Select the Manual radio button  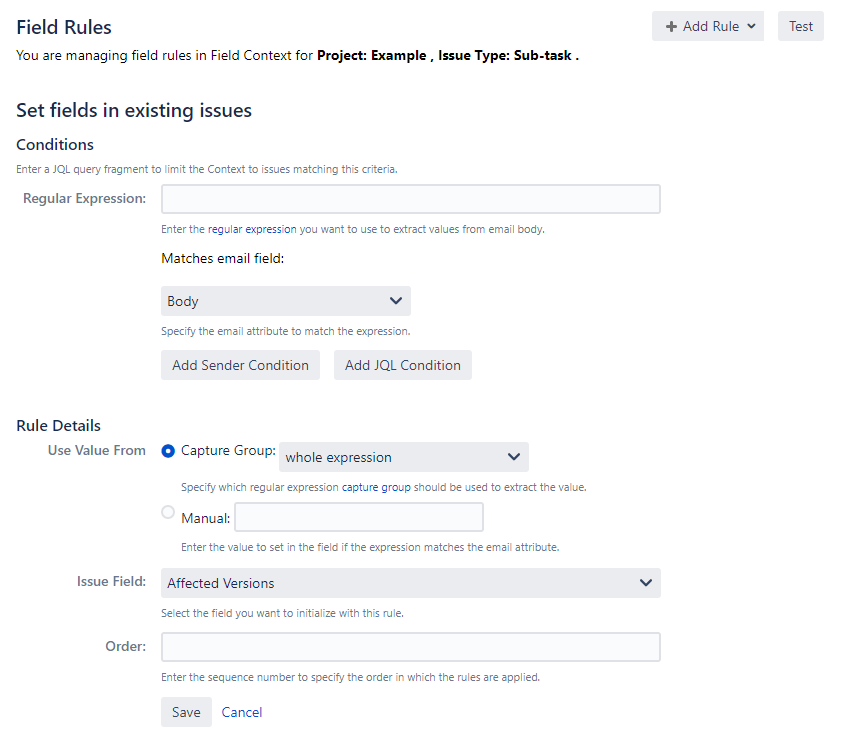coord(168,512)
